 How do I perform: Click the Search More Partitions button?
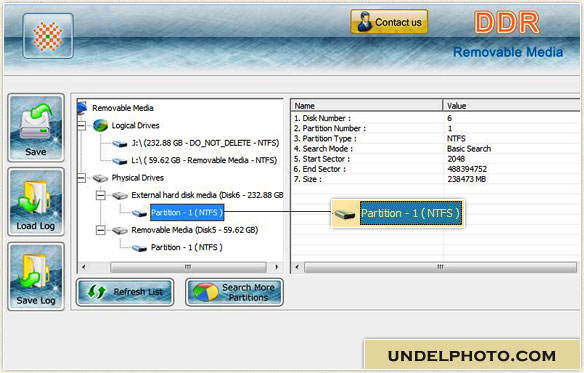[x=234, y=292]
